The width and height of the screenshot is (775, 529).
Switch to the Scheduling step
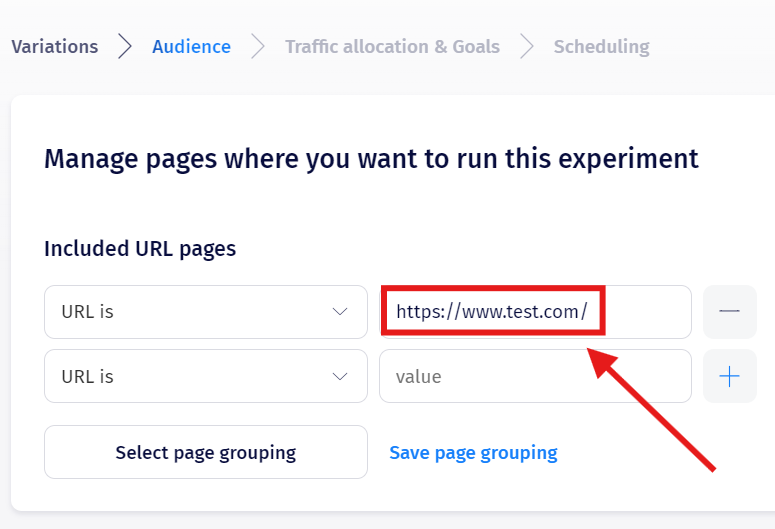601,47
